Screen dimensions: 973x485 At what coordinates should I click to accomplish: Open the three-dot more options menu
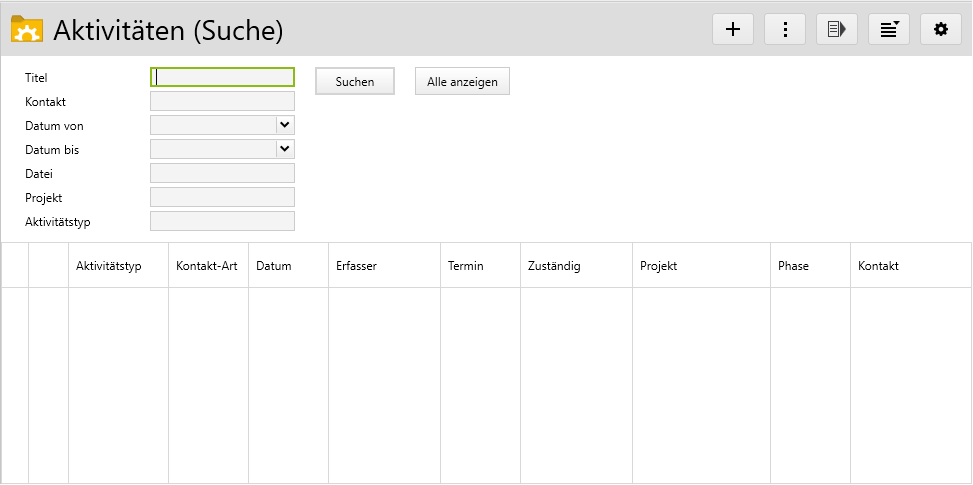click(x=785, y=29)
